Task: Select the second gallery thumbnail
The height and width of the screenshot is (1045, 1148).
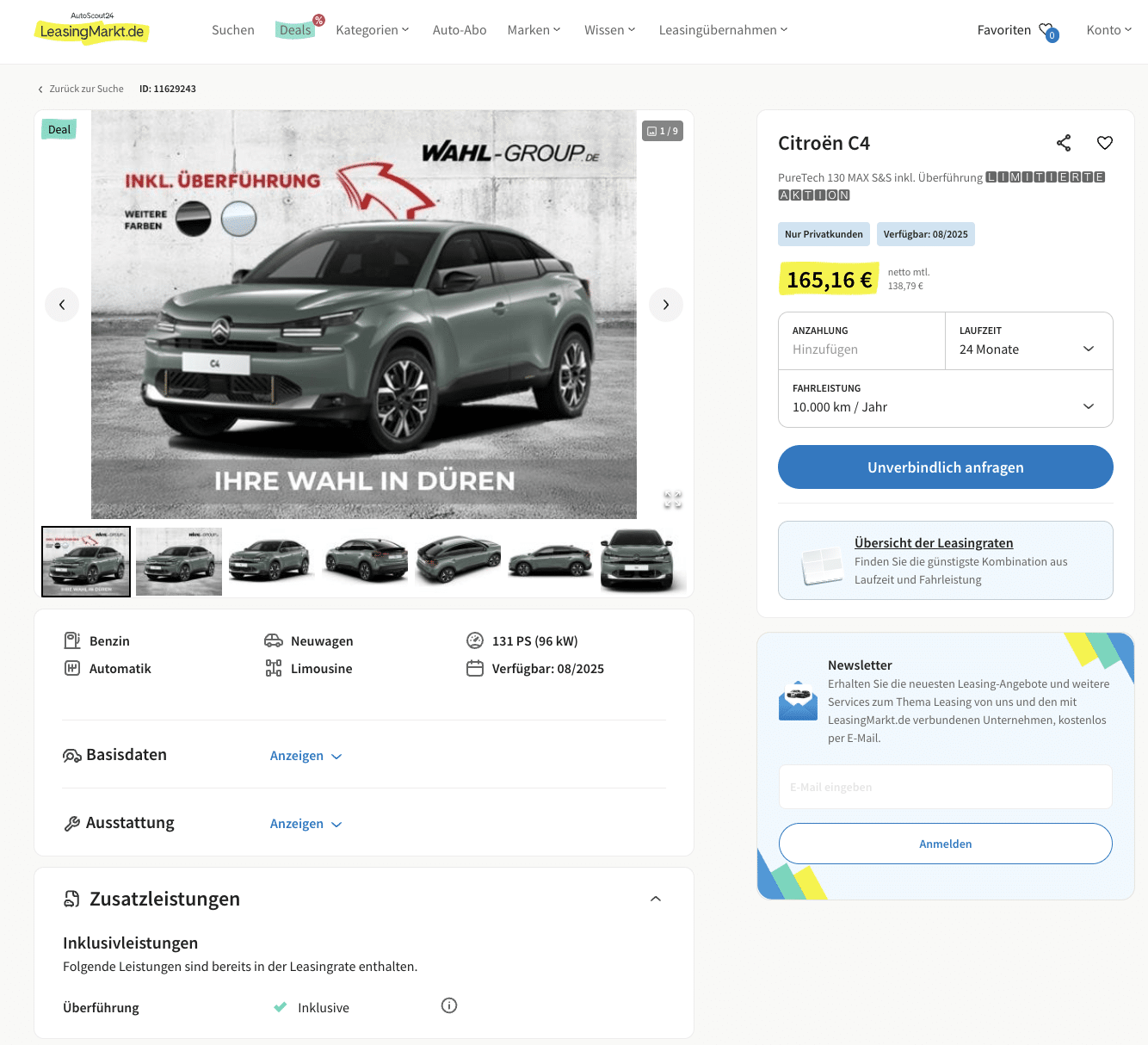Action: [179, 561]
